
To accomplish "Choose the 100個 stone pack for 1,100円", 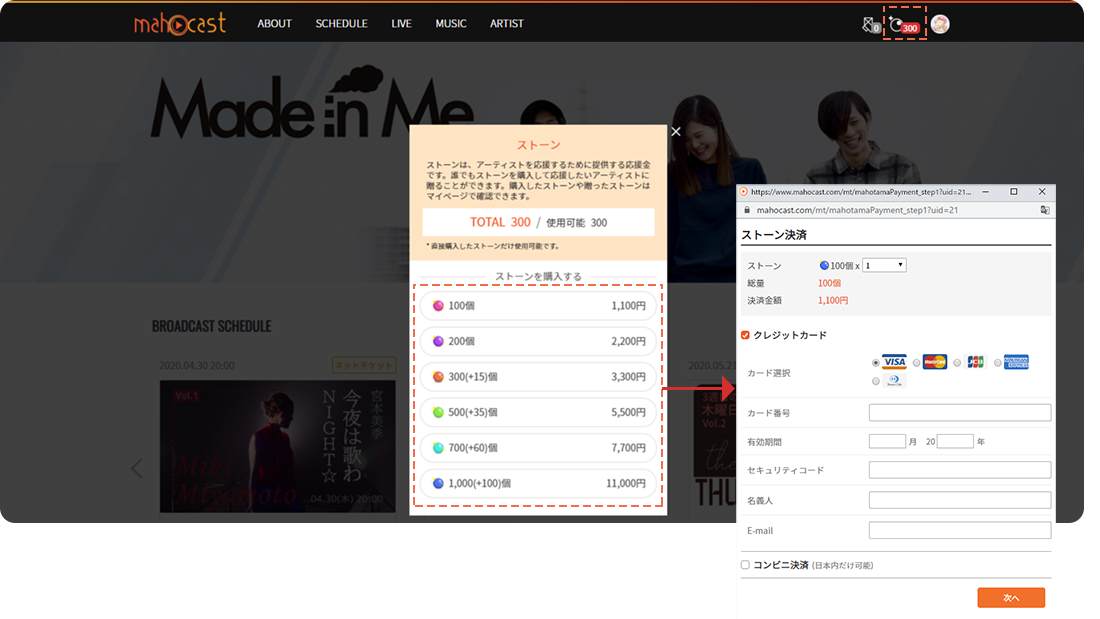I will click(x=538, y=306).
